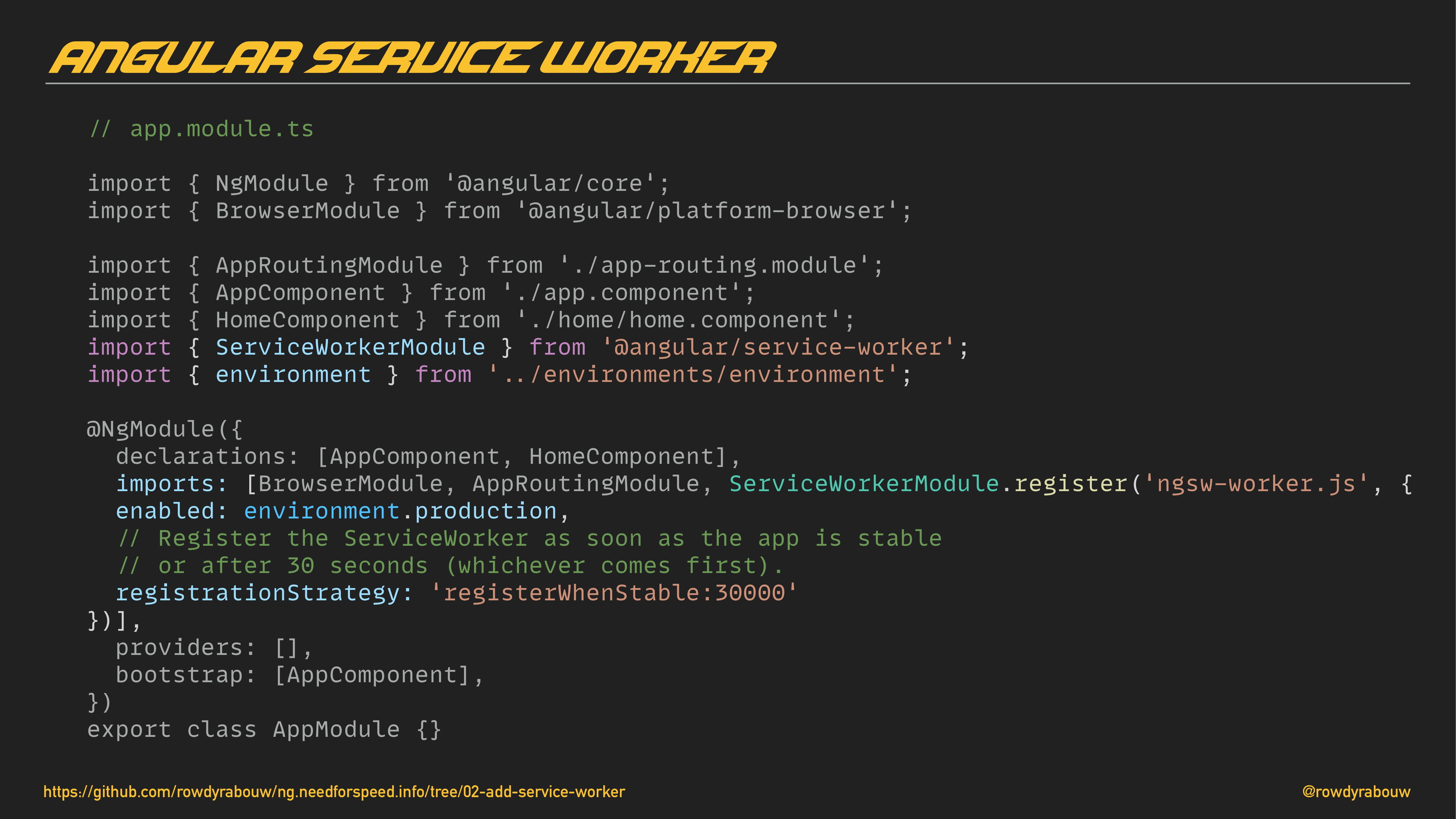
Task: Click the '// app.module.ts' comment line
Action: click(202, 129)
